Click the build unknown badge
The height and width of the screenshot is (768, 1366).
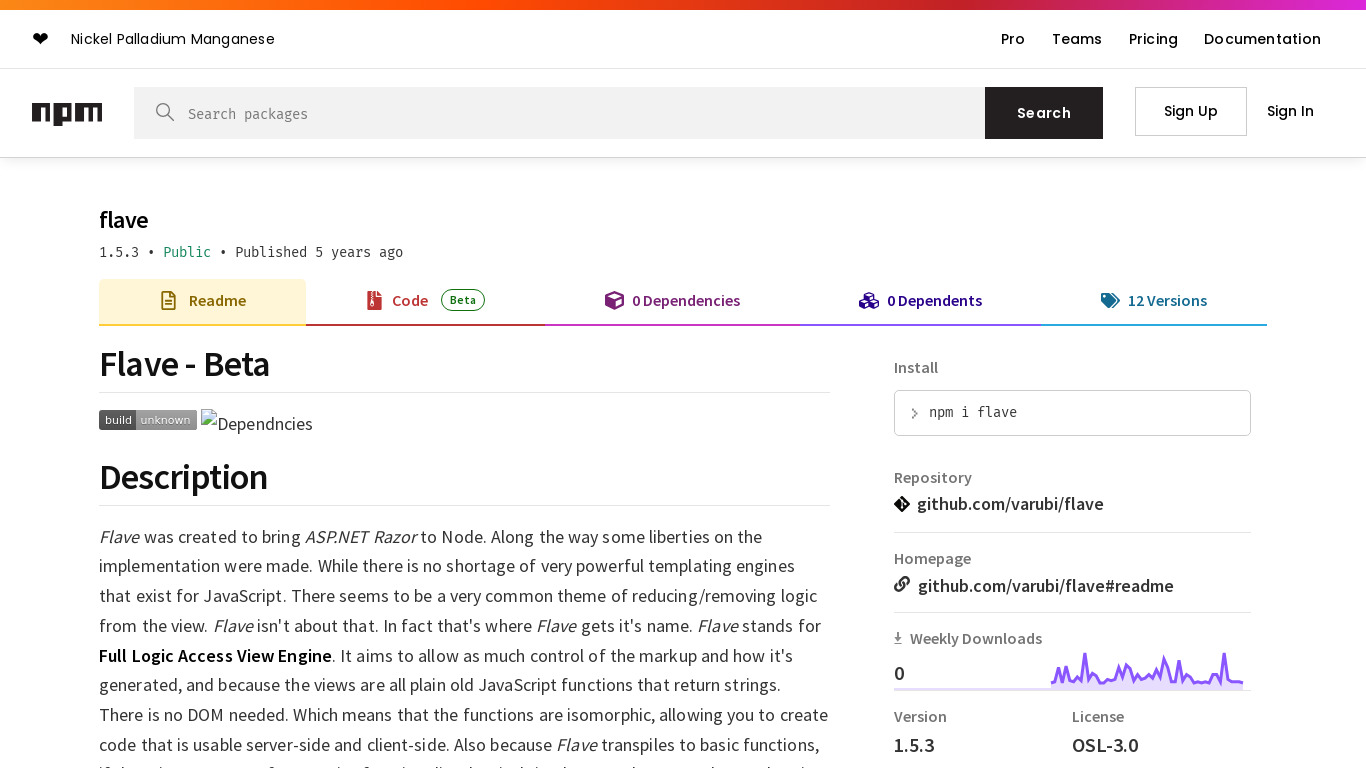pyautogui.click(x=148, y=420)
